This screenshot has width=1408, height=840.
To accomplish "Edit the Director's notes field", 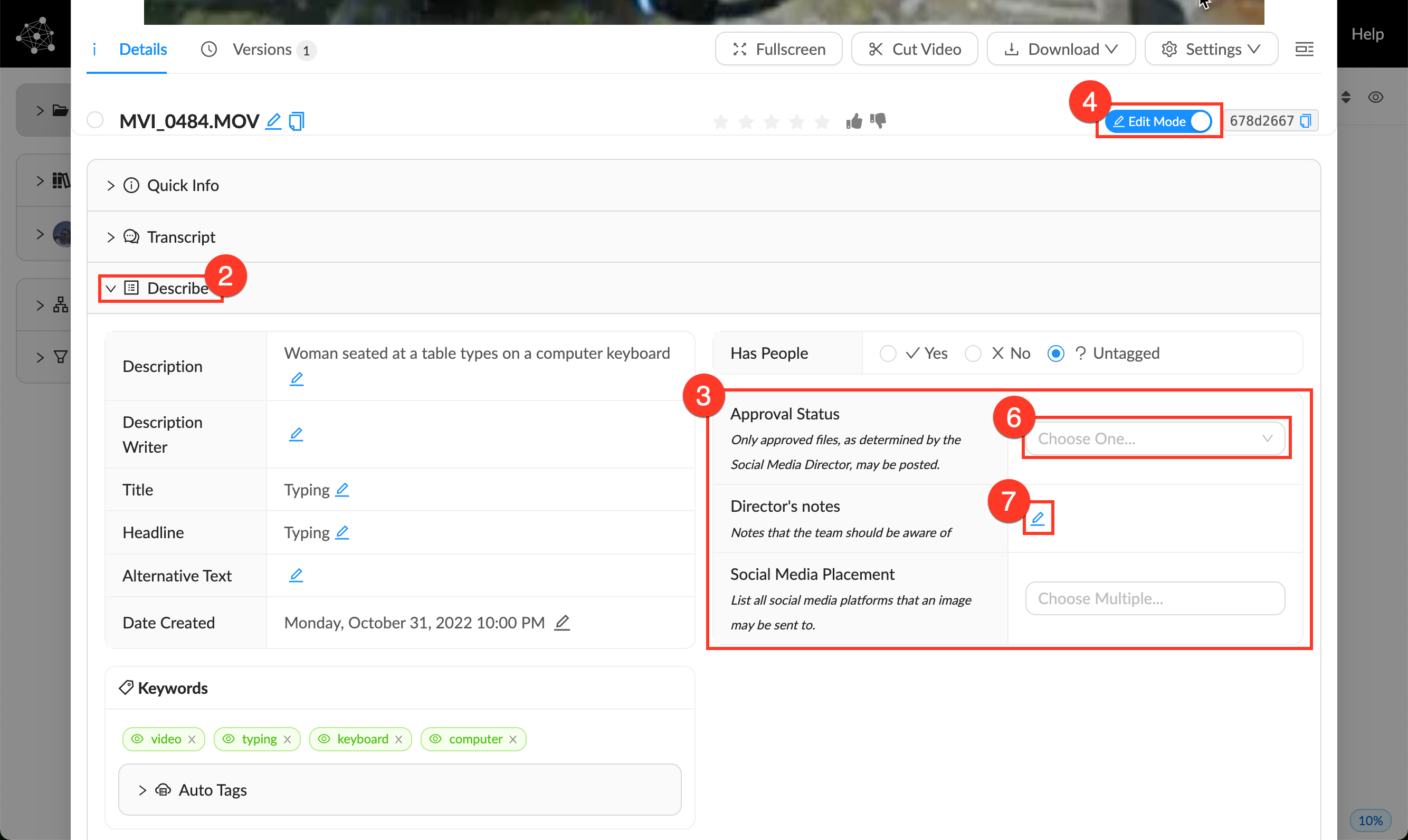I will (x=1037, y=518).
